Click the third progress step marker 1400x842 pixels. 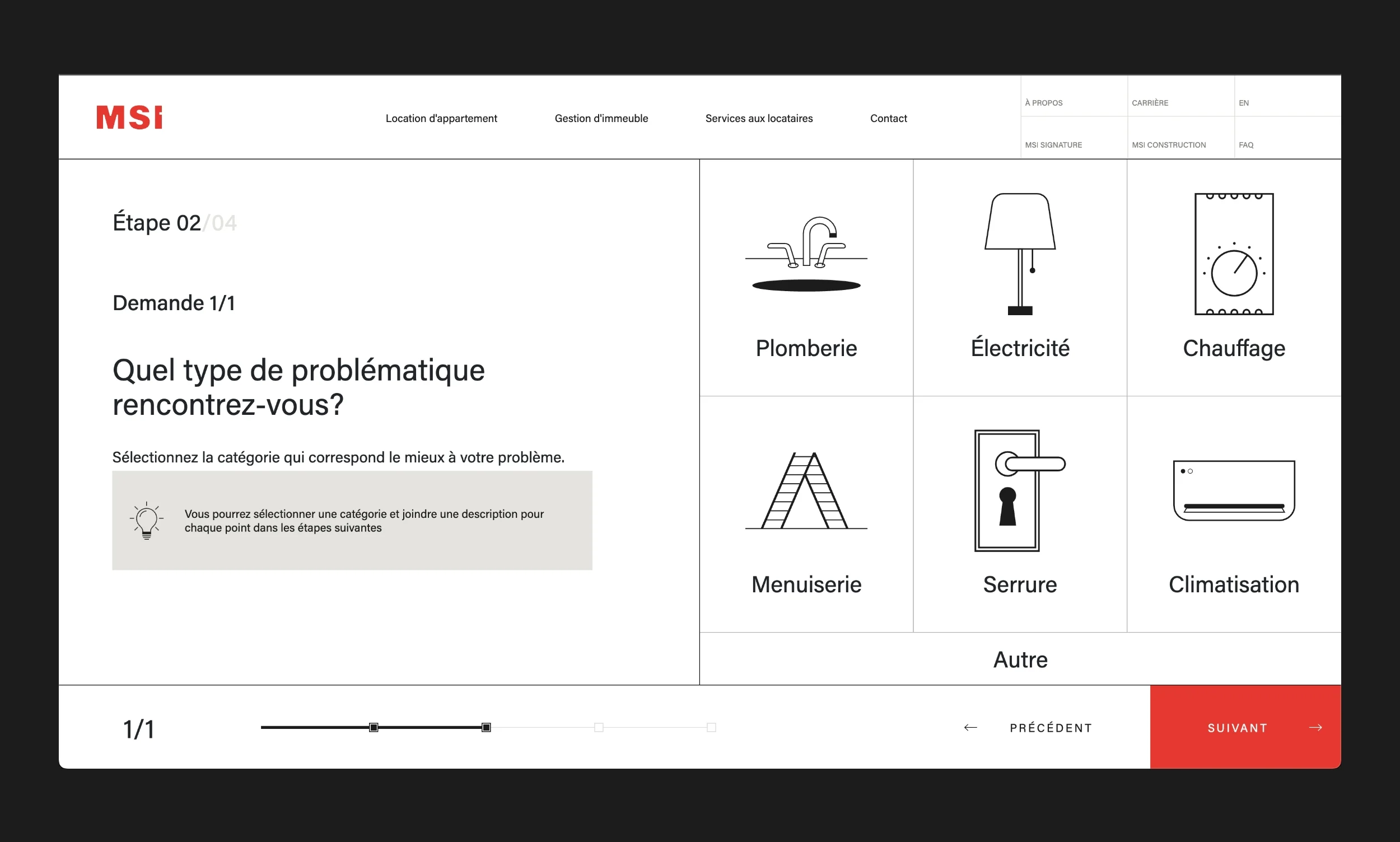tap(599, 727)
